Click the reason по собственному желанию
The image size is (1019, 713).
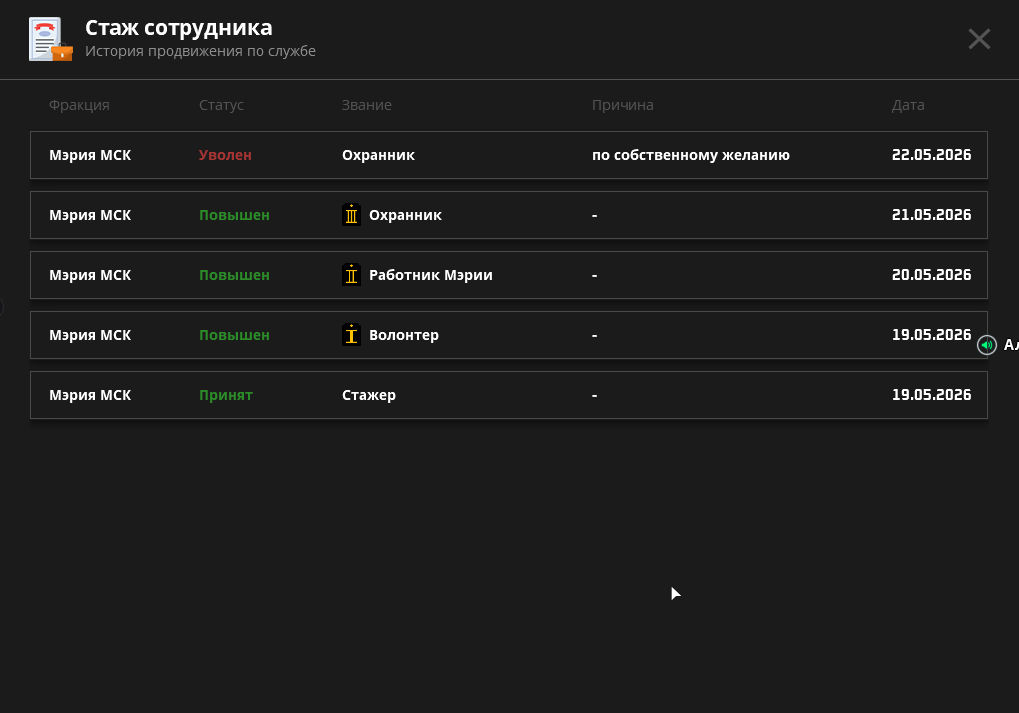pos(690,155)
